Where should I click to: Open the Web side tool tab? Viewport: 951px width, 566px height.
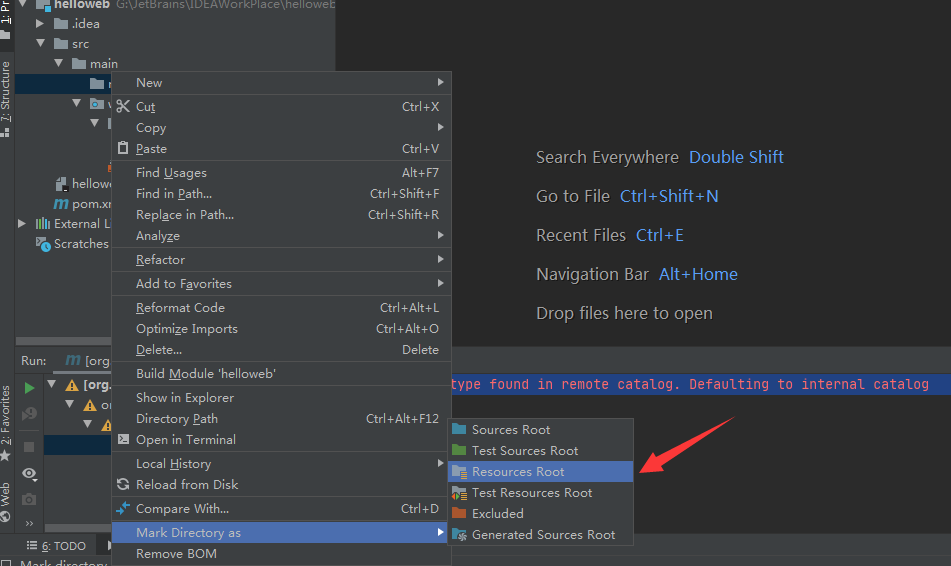tap(5, 500)
